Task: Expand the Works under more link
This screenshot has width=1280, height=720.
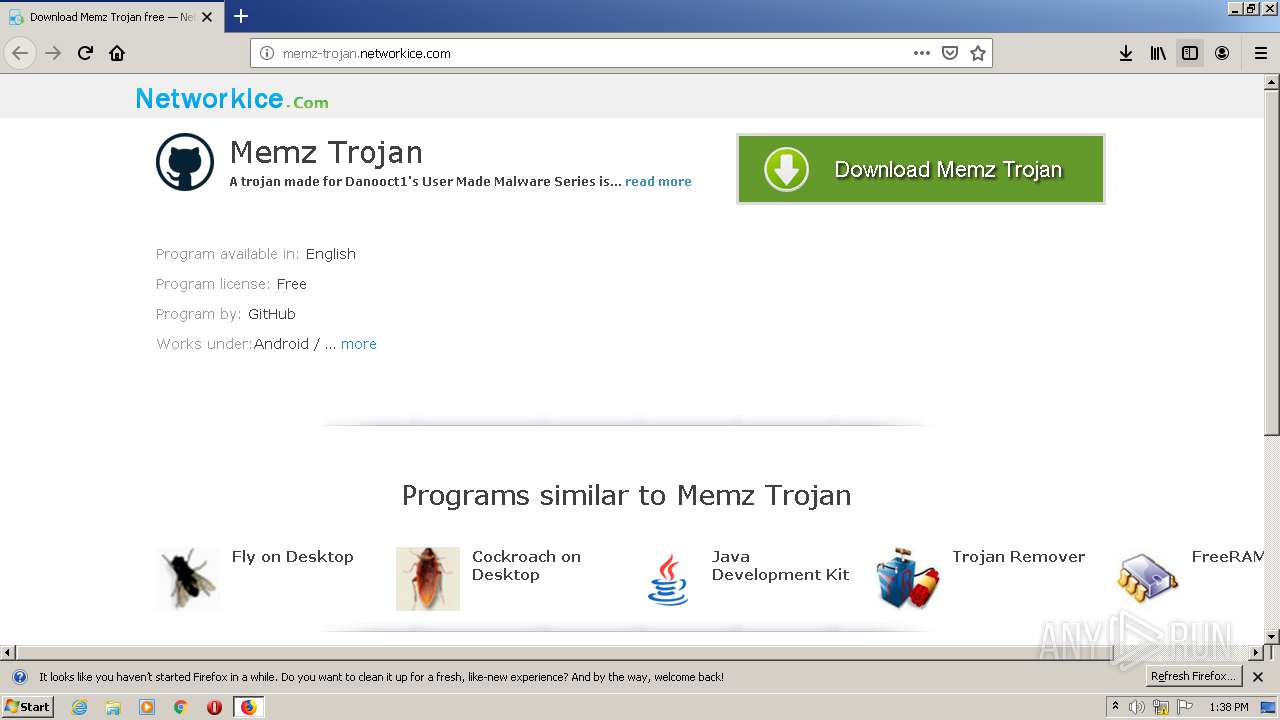Action: 358,344
